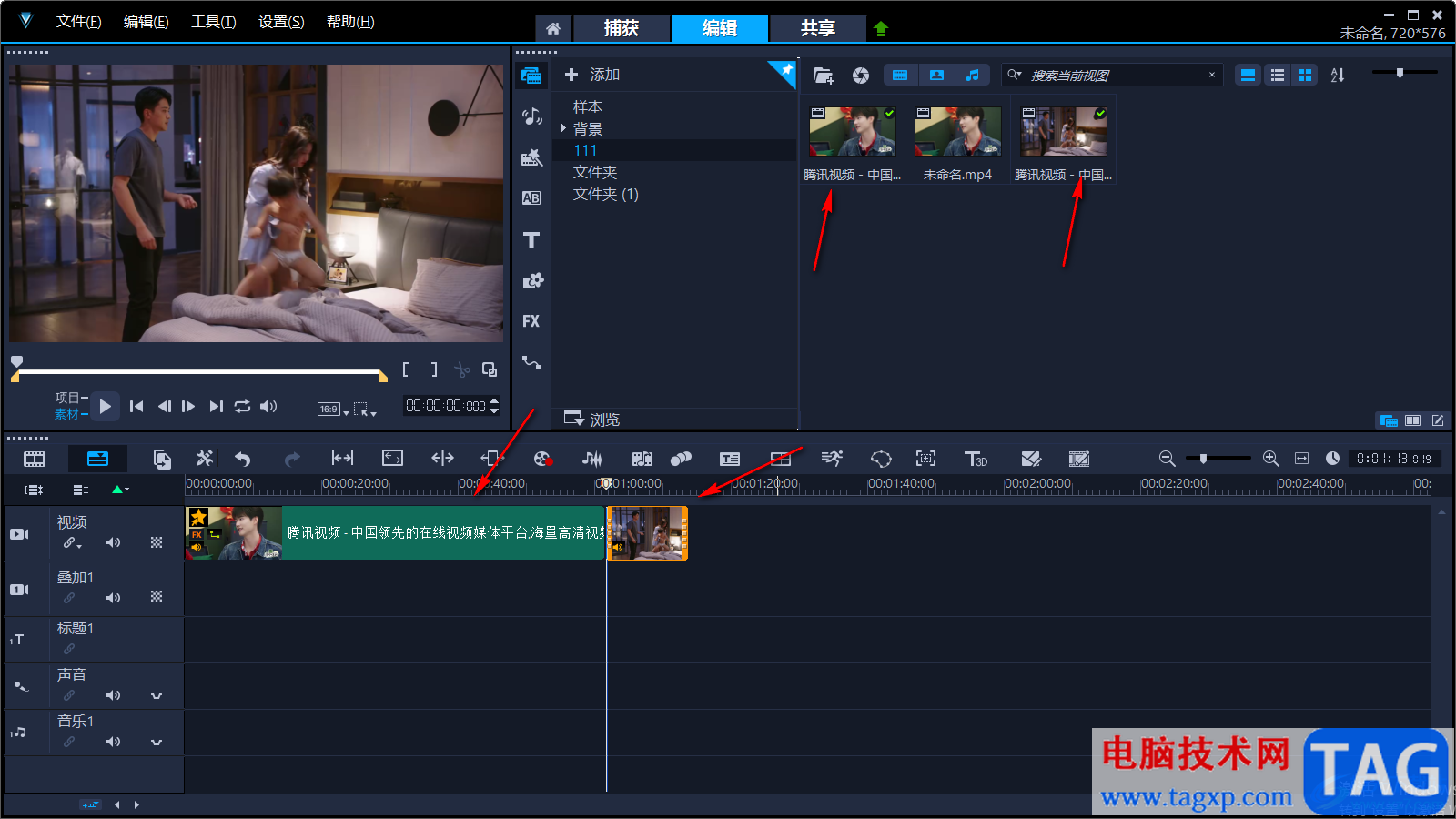1456x819 pixels.
Task: Mute the 音乐1 track audio
Action: point(113,742)
